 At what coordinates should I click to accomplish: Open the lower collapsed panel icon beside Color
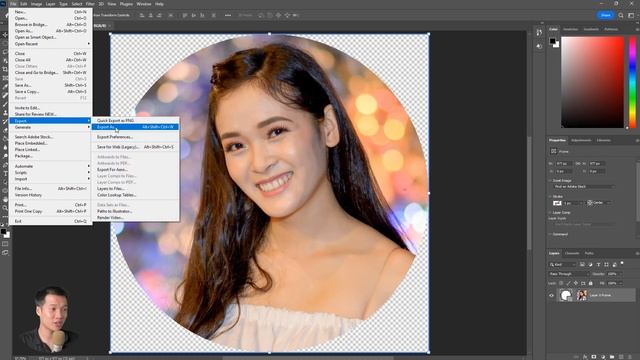click(x=539, y=46)
